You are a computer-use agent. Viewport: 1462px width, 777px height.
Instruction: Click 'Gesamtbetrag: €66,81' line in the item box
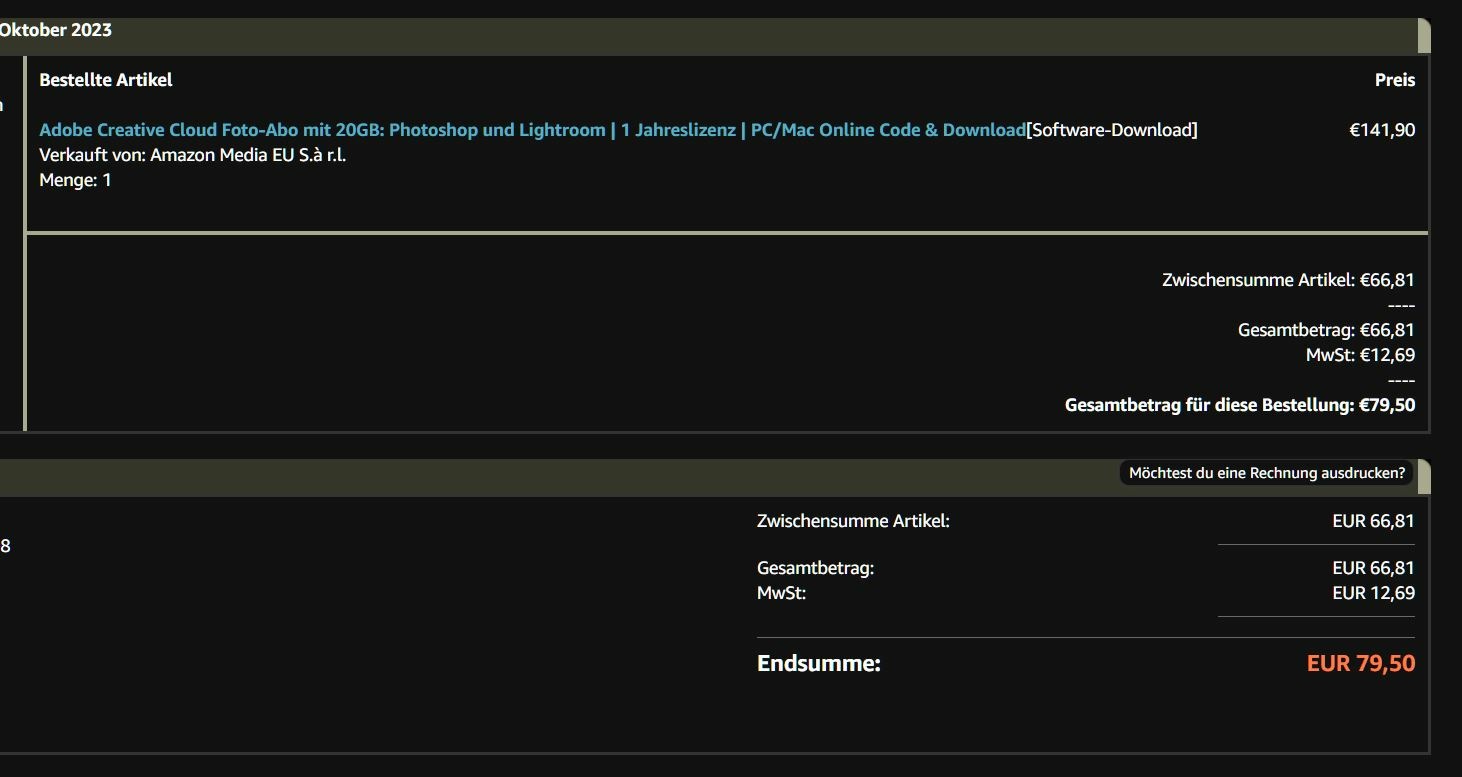[x=1326, y=330]
